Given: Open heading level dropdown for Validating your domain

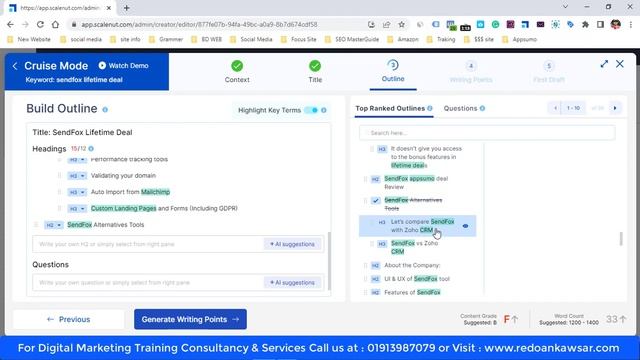Looking at the screenshot, I should tap(77, 176).
